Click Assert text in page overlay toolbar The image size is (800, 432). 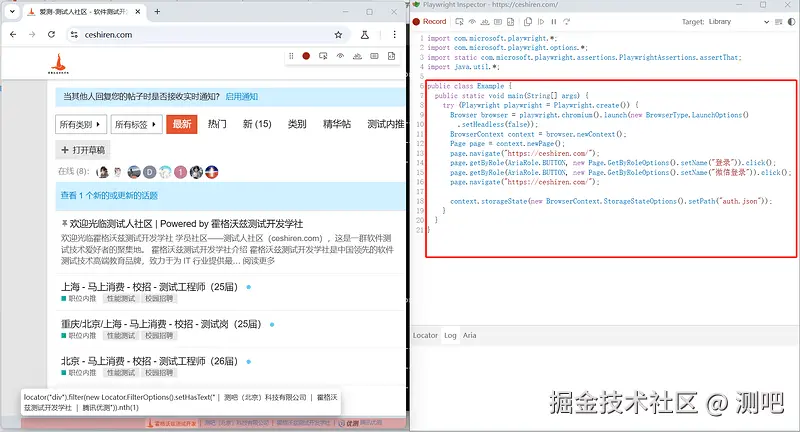357,56
